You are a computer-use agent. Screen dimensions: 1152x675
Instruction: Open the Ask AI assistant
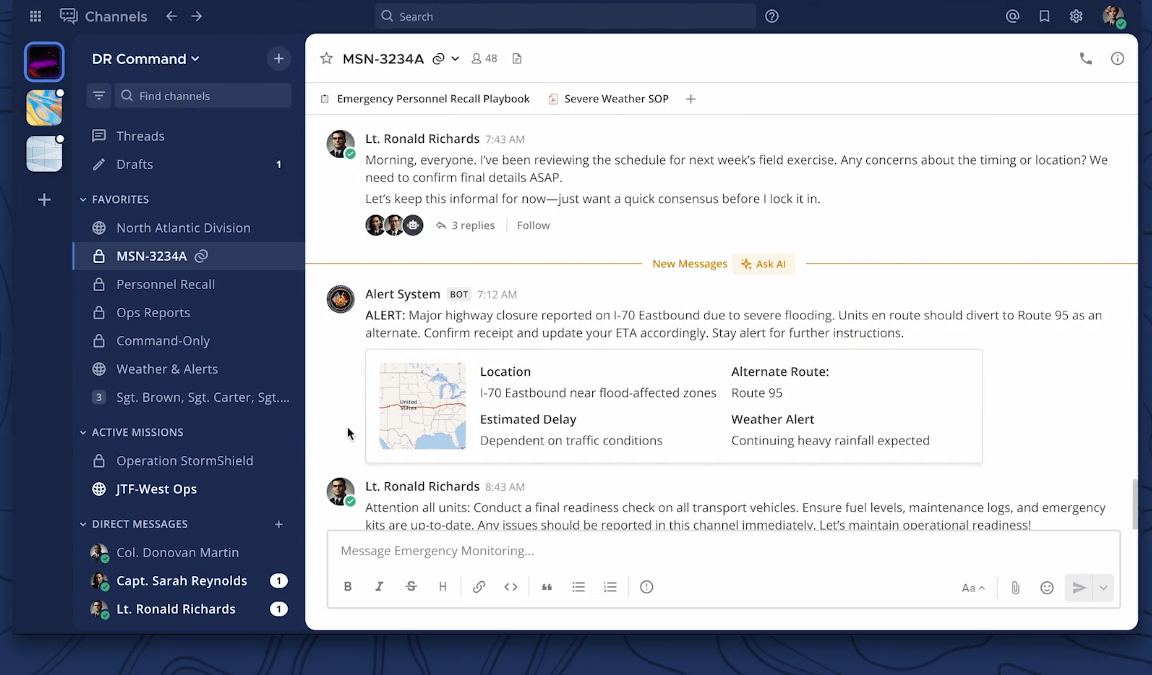pos(763,263)
